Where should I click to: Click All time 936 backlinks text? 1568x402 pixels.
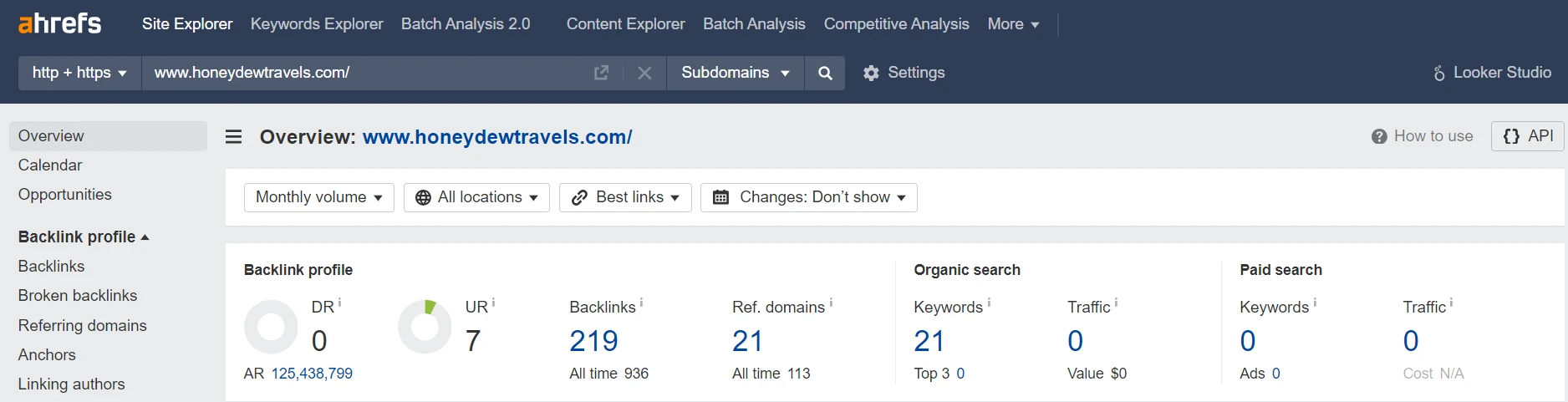[609, 374]
